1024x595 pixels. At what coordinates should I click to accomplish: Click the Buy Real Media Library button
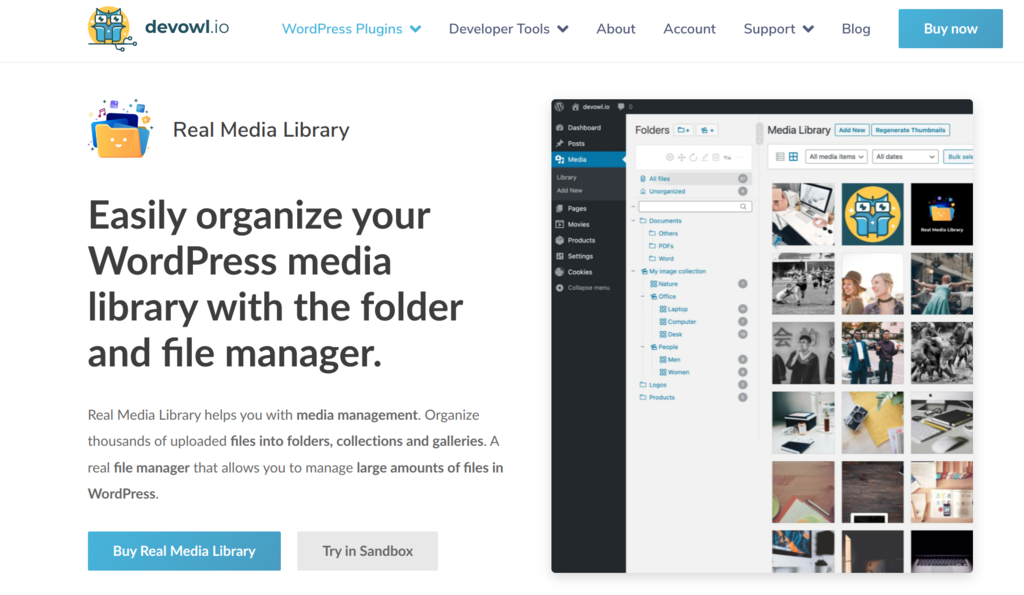tap(184, 551)
